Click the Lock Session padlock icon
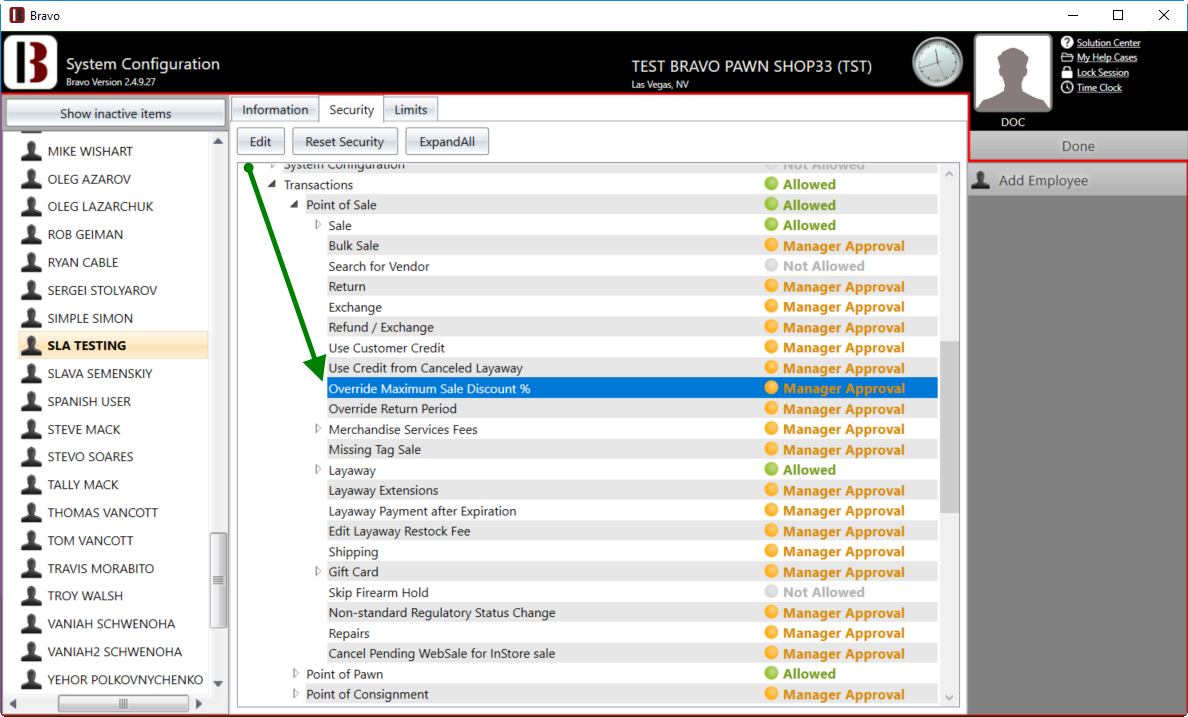The height and width of the screenshot is (717, 1188). click(1067, 73)
